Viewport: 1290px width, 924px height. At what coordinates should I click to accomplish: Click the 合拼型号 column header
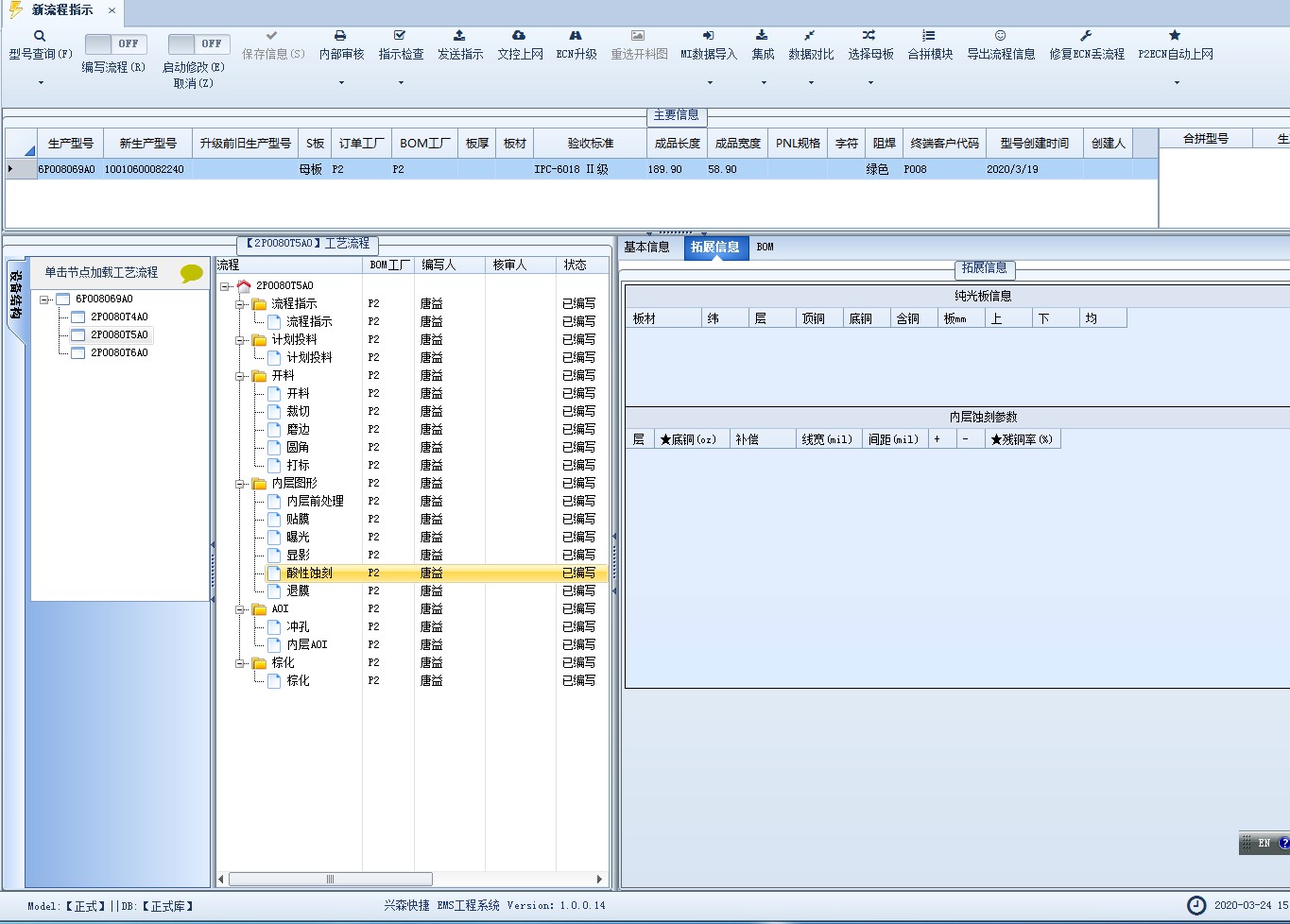coord(1206,139)
